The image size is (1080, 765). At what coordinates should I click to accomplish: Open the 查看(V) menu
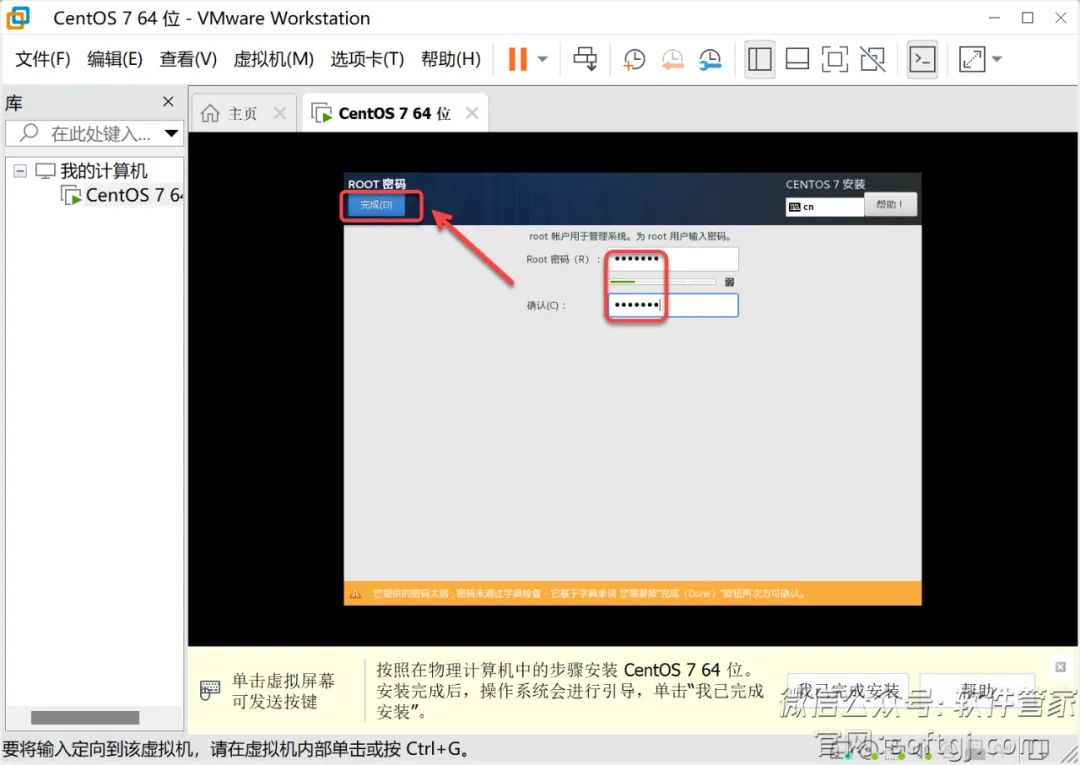188,59
